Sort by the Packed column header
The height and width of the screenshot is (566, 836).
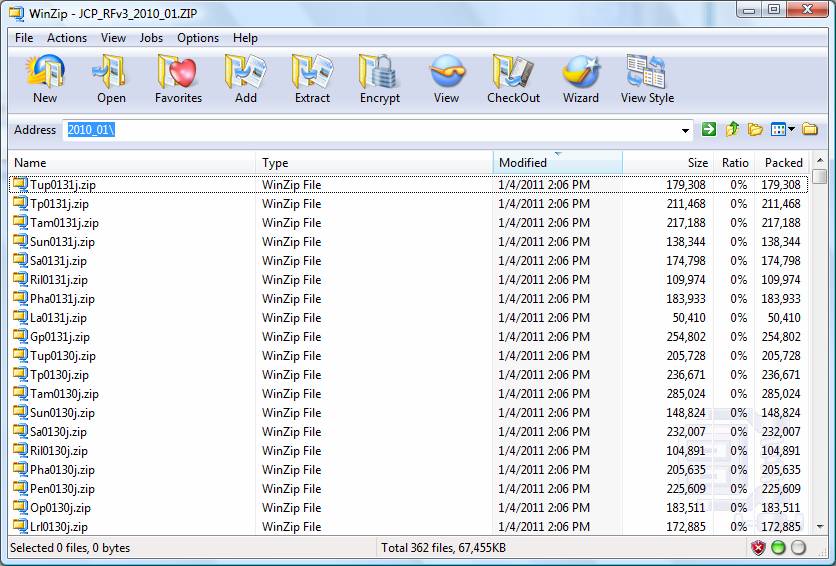[x=782, y=163]
